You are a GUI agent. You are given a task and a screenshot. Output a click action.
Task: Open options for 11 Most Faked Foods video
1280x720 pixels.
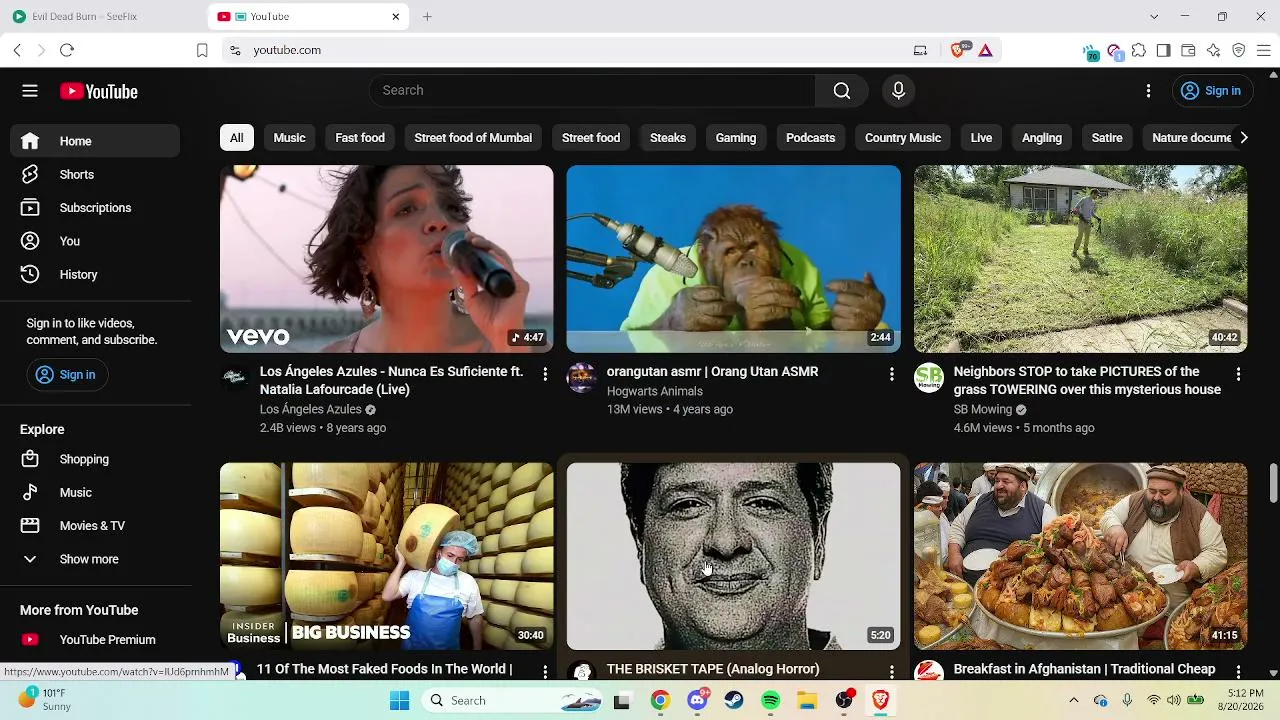pyautogui.click(x=545, y=671)
